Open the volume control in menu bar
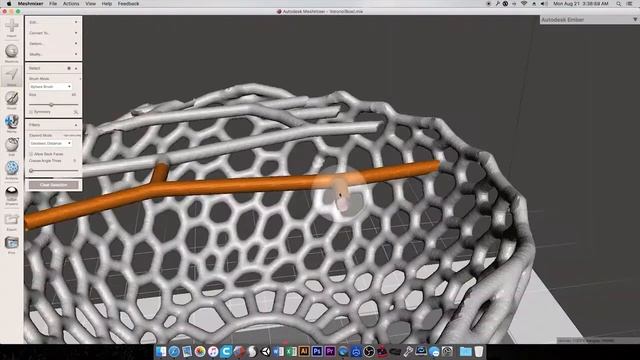Screen dimensions: 640x360 click(x=544, y=4)
